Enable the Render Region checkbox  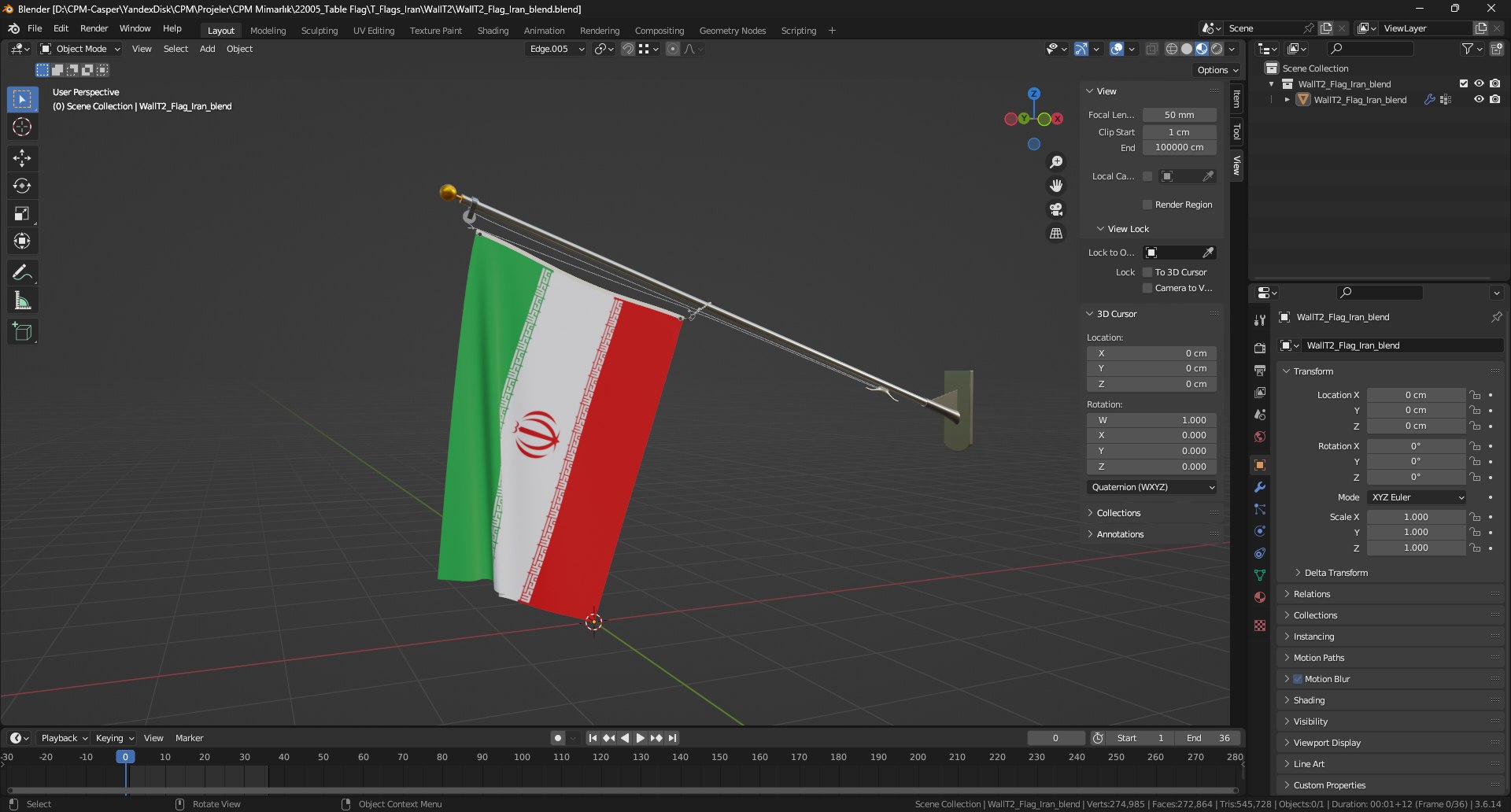click(x=1147, y=205)
